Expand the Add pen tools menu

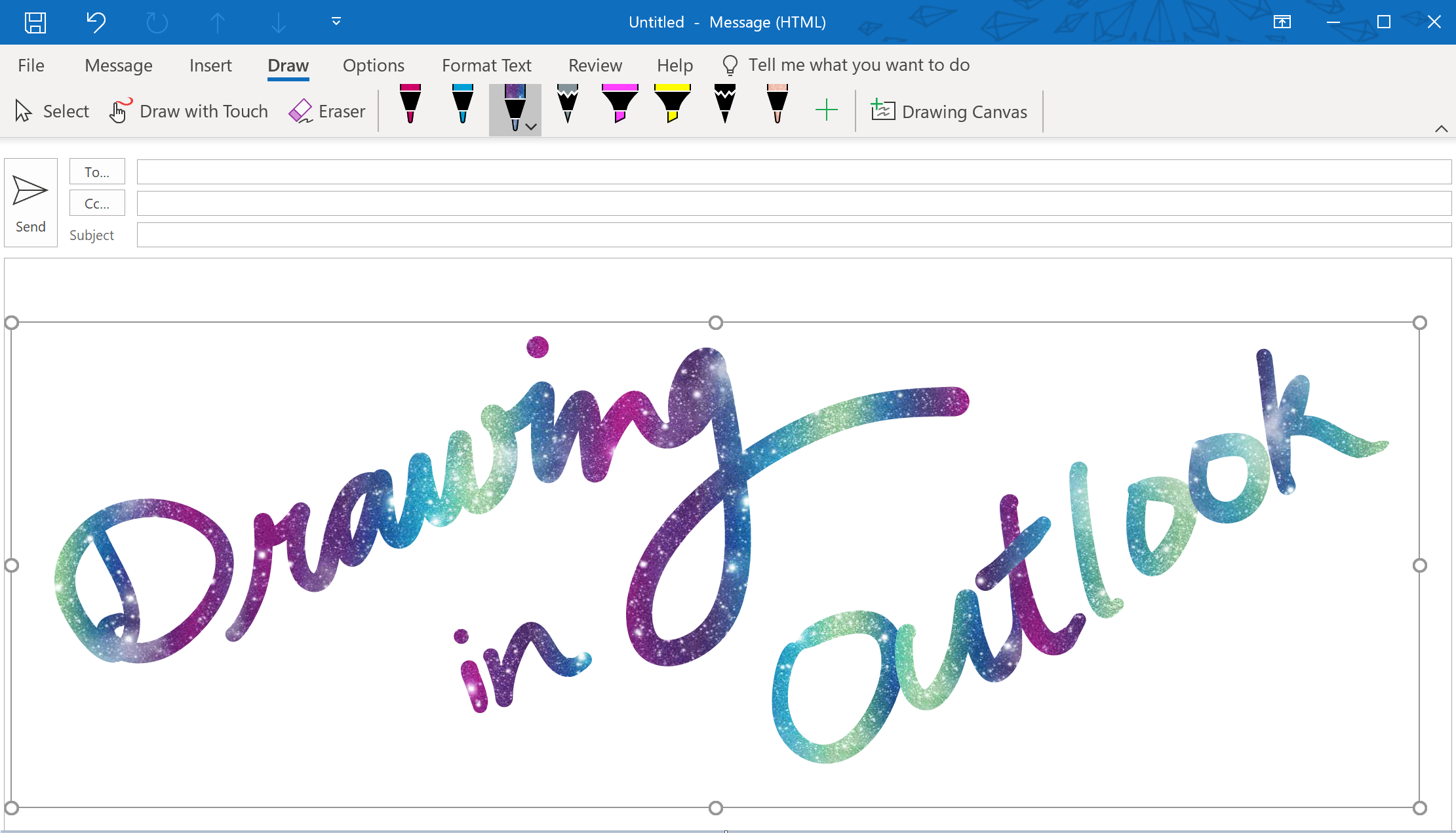coord(826,110)
